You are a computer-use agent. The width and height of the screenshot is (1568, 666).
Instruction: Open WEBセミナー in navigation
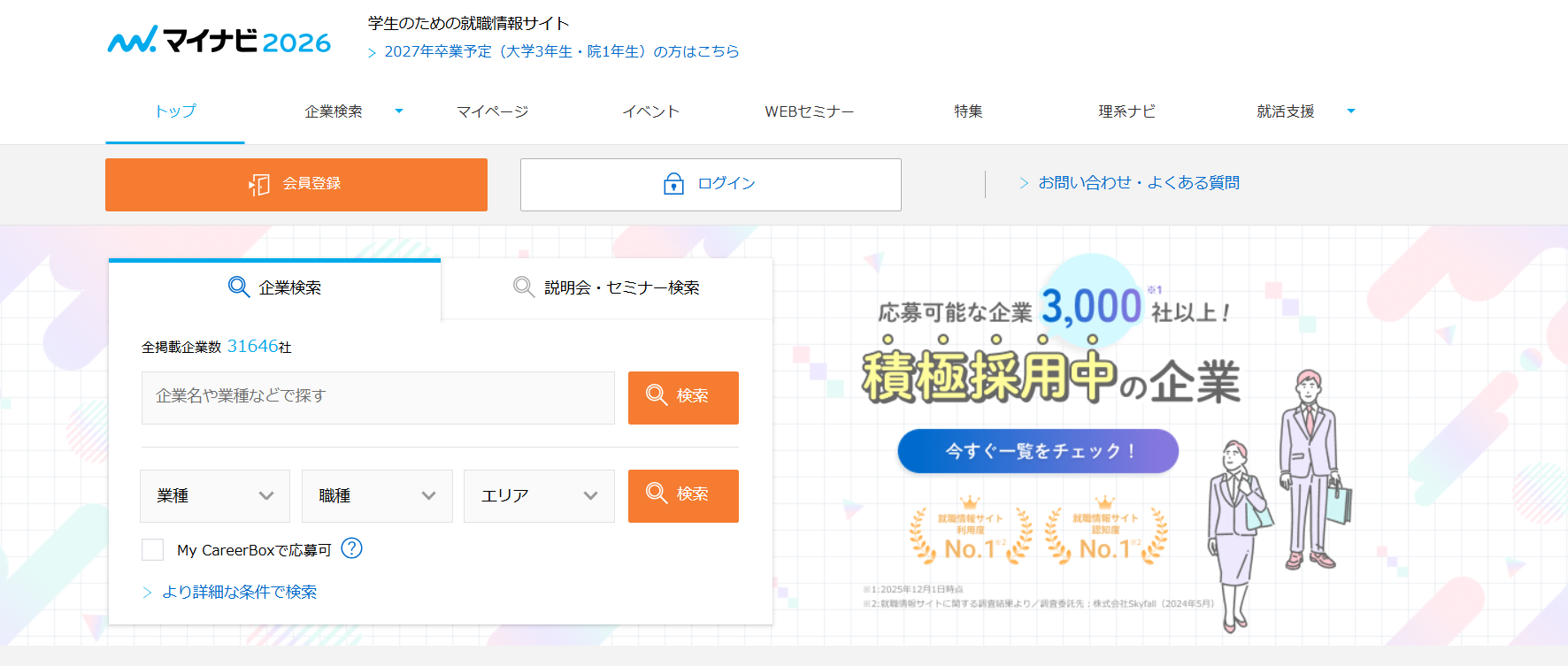(x=810, y=111)
